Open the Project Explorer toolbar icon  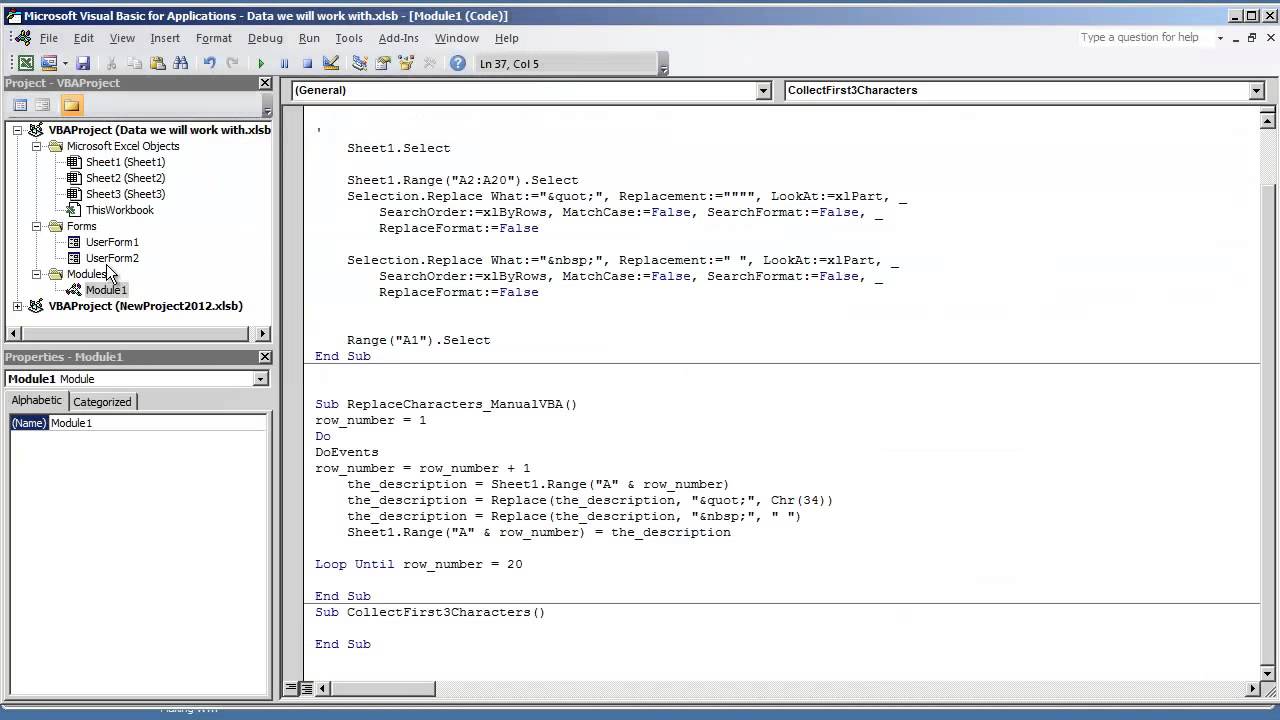click(x=360, y=63)
